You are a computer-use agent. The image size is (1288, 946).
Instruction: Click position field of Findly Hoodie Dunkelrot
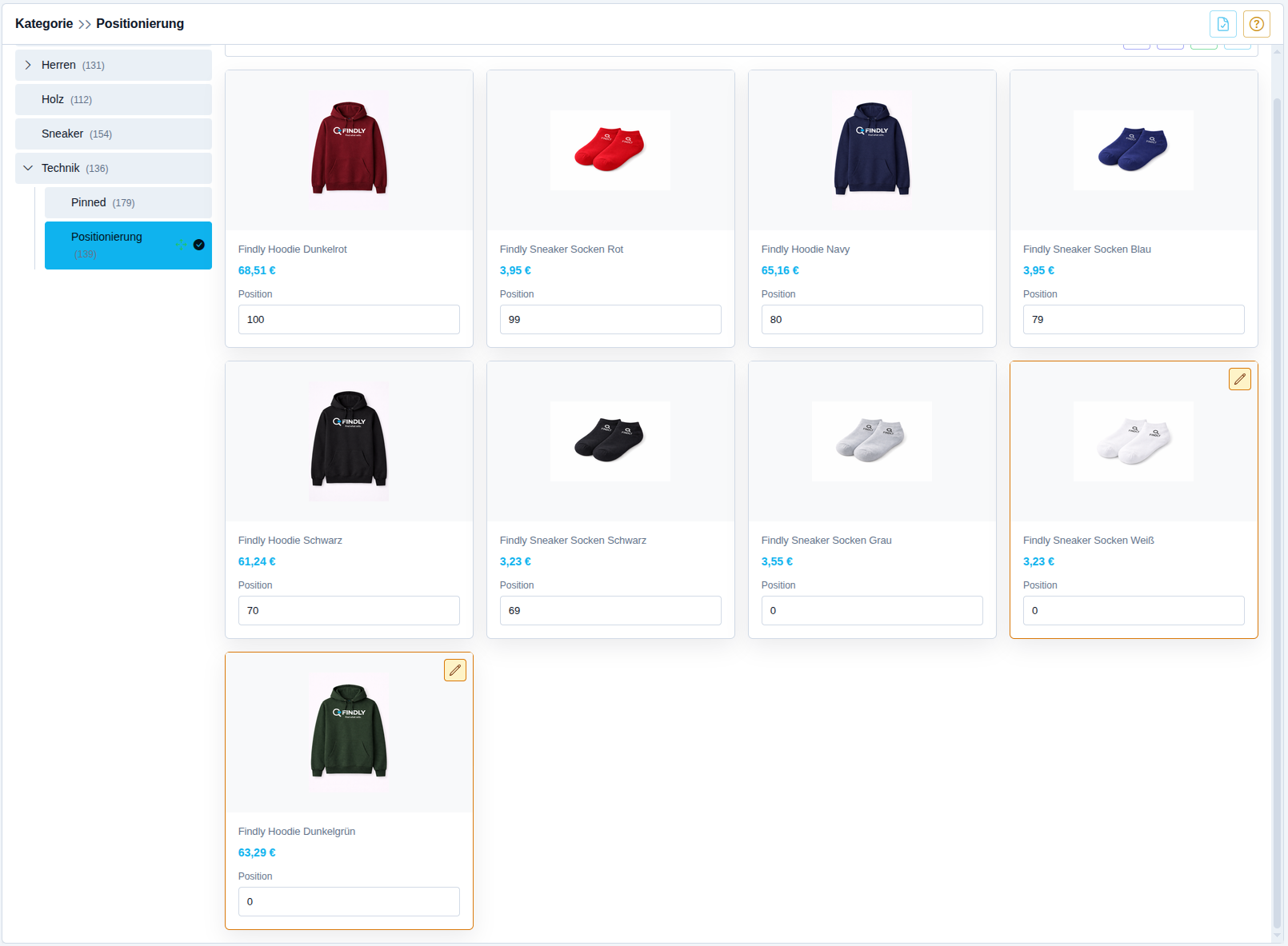point(349,319)
